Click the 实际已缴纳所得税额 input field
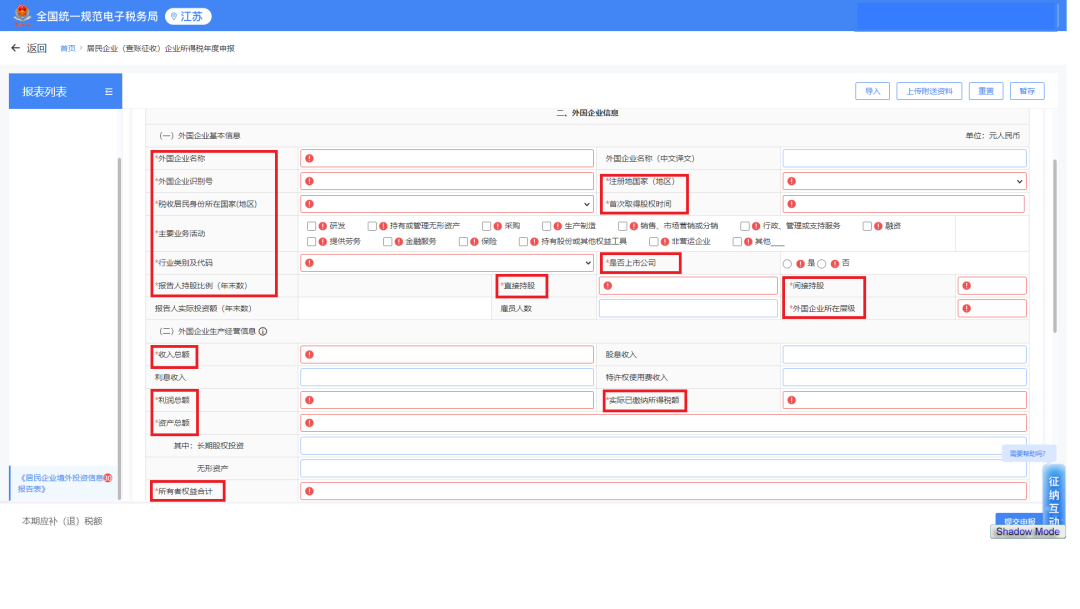1080x609 pixels. (904, 400)
